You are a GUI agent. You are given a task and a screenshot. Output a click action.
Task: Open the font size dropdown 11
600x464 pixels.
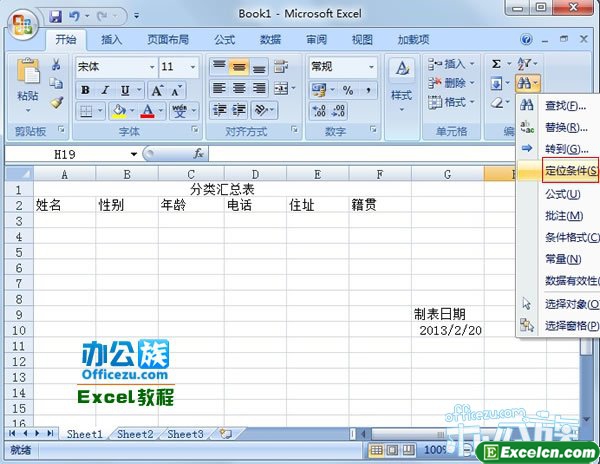[192, 67]
